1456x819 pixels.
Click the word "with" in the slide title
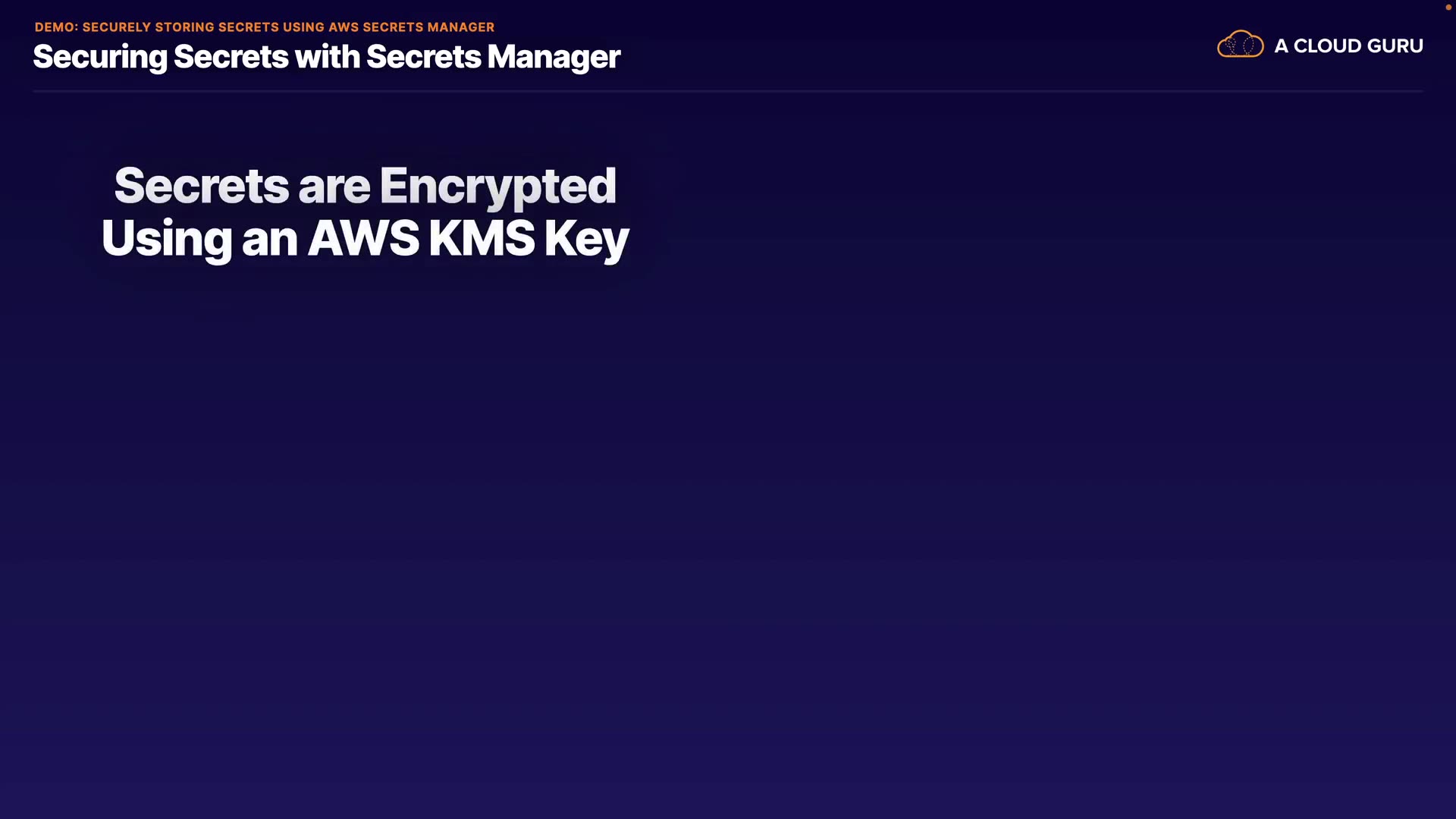tap(327, 57)
